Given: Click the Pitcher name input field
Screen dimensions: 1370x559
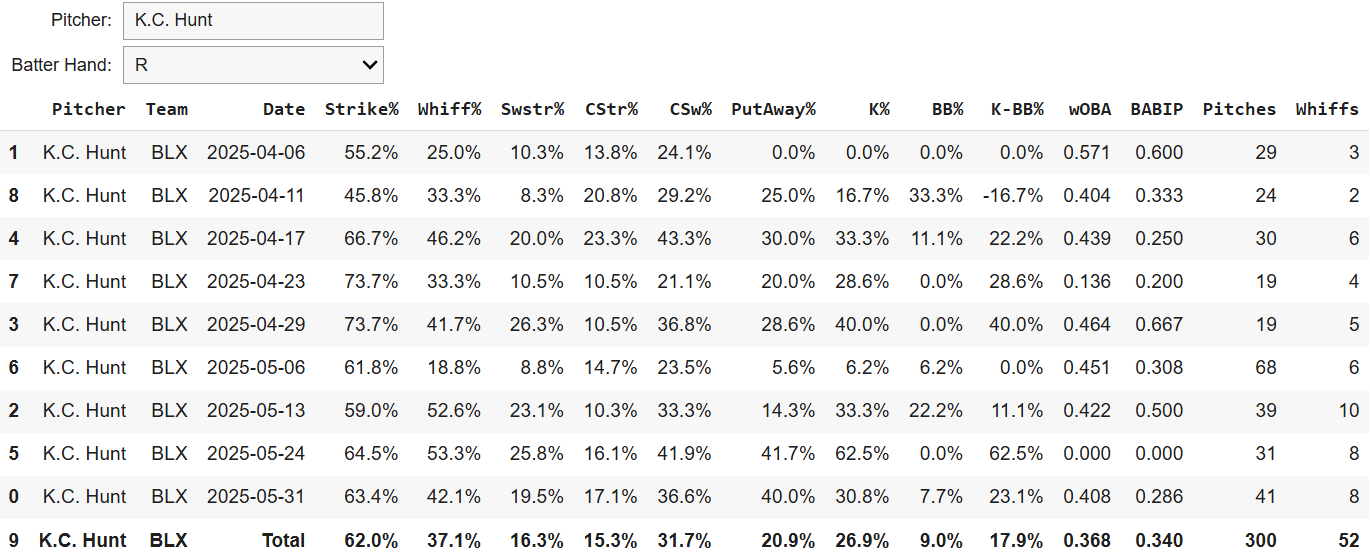Looking at the screenshot, I should (253, 20).
